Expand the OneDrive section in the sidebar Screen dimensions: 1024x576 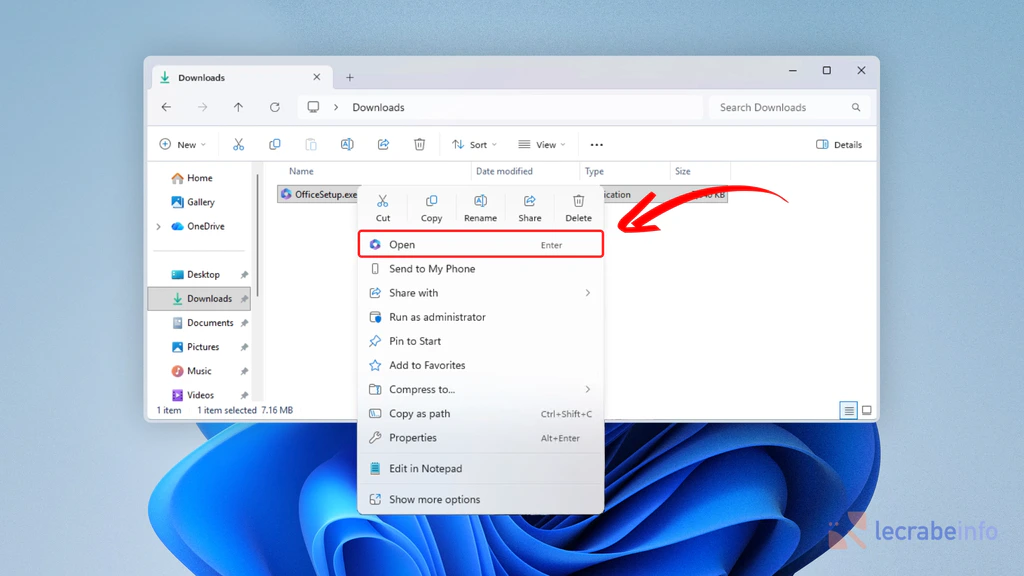click(x=160, y=226)
